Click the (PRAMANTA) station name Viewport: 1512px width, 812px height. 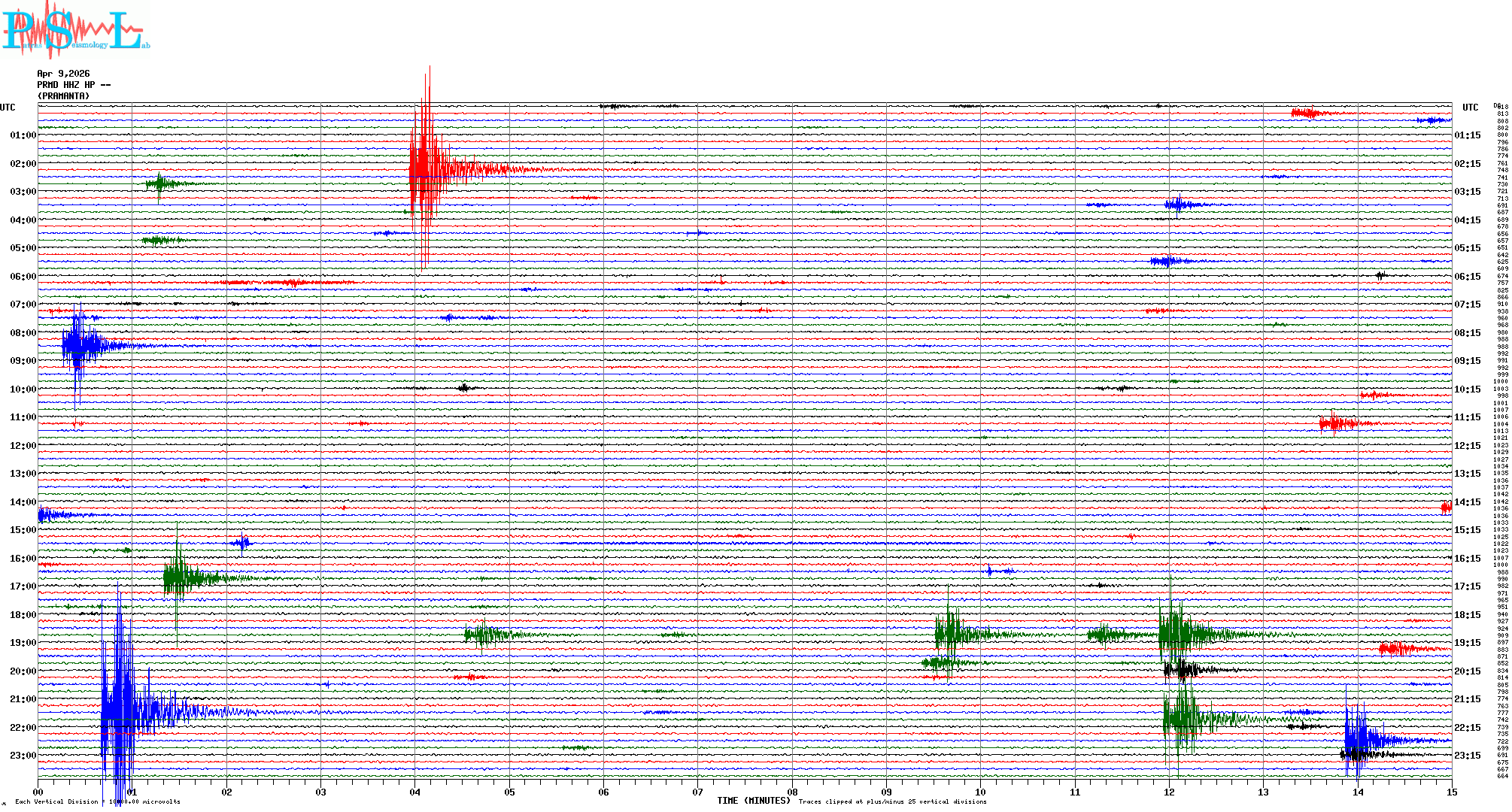[x=63, y=96]
